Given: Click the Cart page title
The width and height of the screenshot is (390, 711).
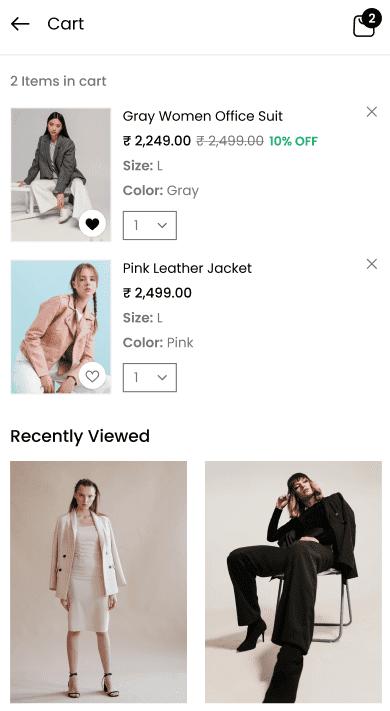Looking at the screenshot, I should click(x=66, y=24).
